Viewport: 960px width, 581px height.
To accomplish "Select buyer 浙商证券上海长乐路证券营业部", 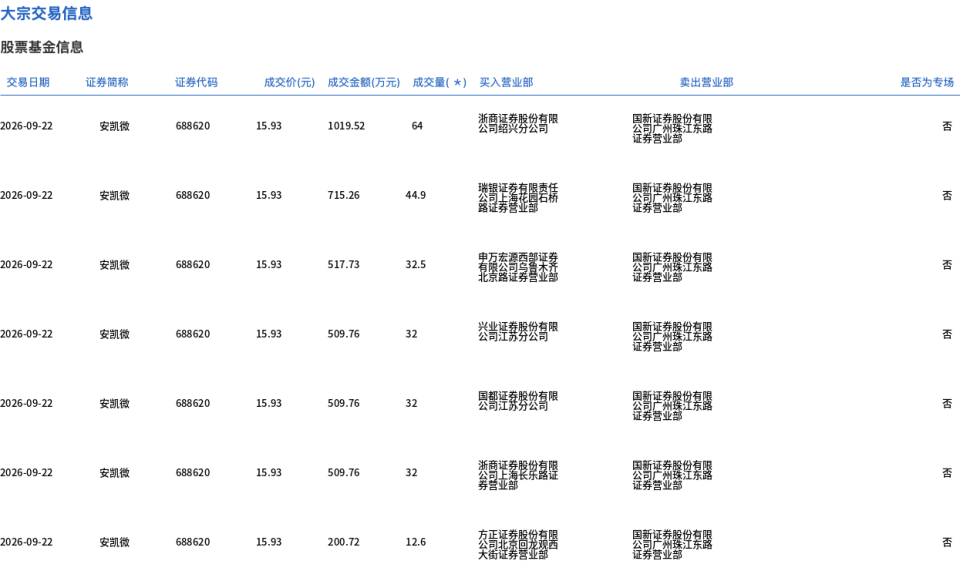I will 518,475.
